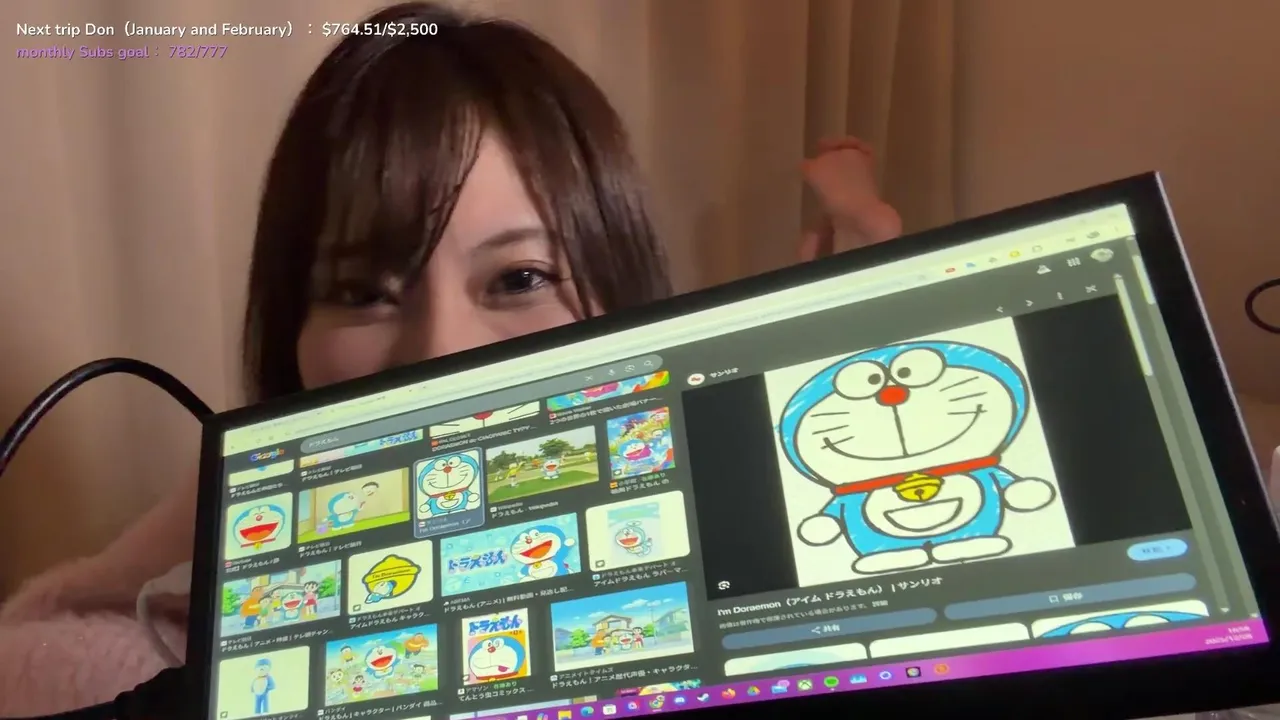
Task: Click the 保存 save button
Action: coord(1067,596)
